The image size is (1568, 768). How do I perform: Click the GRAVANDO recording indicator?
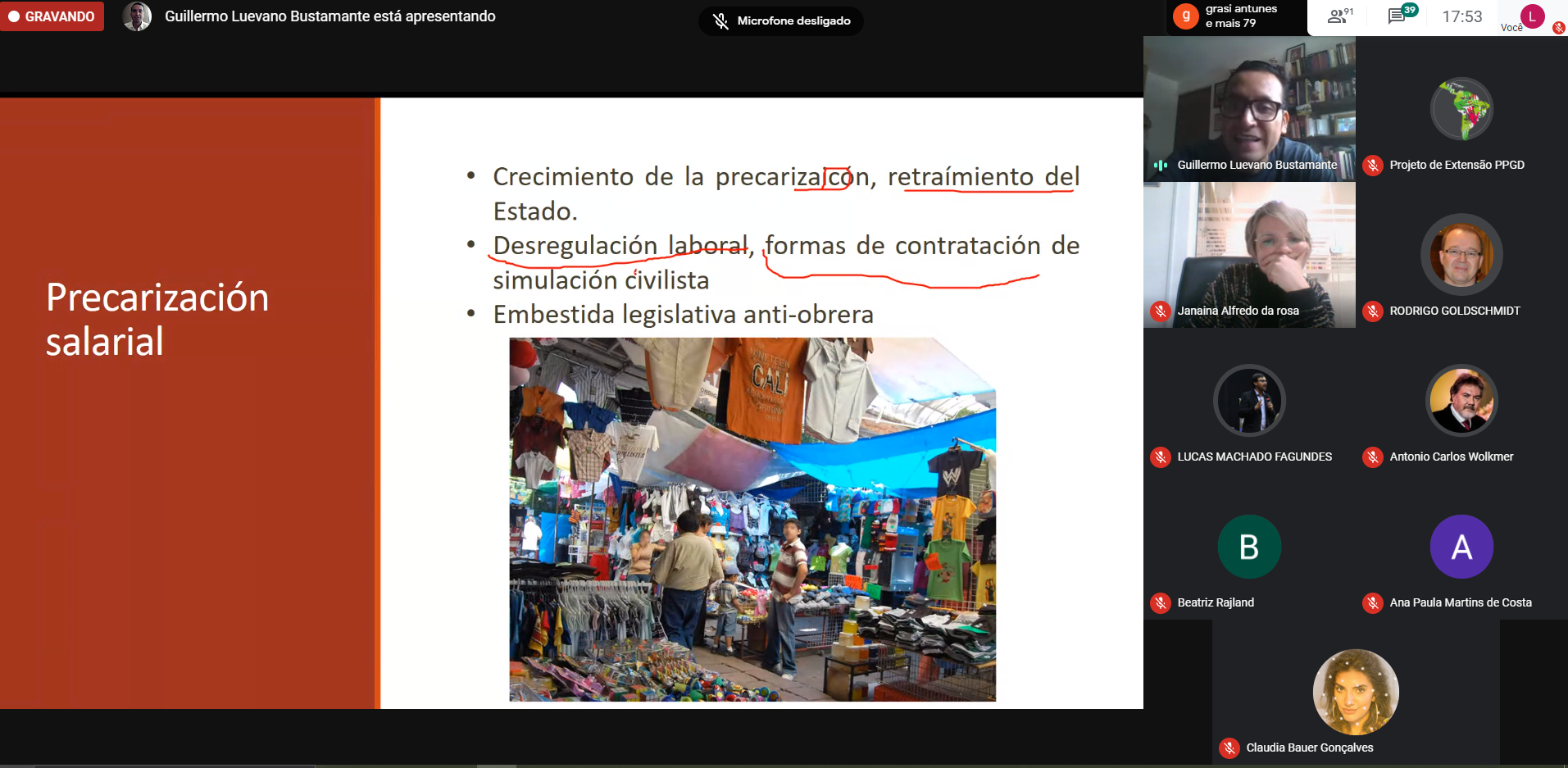(52, 16)
